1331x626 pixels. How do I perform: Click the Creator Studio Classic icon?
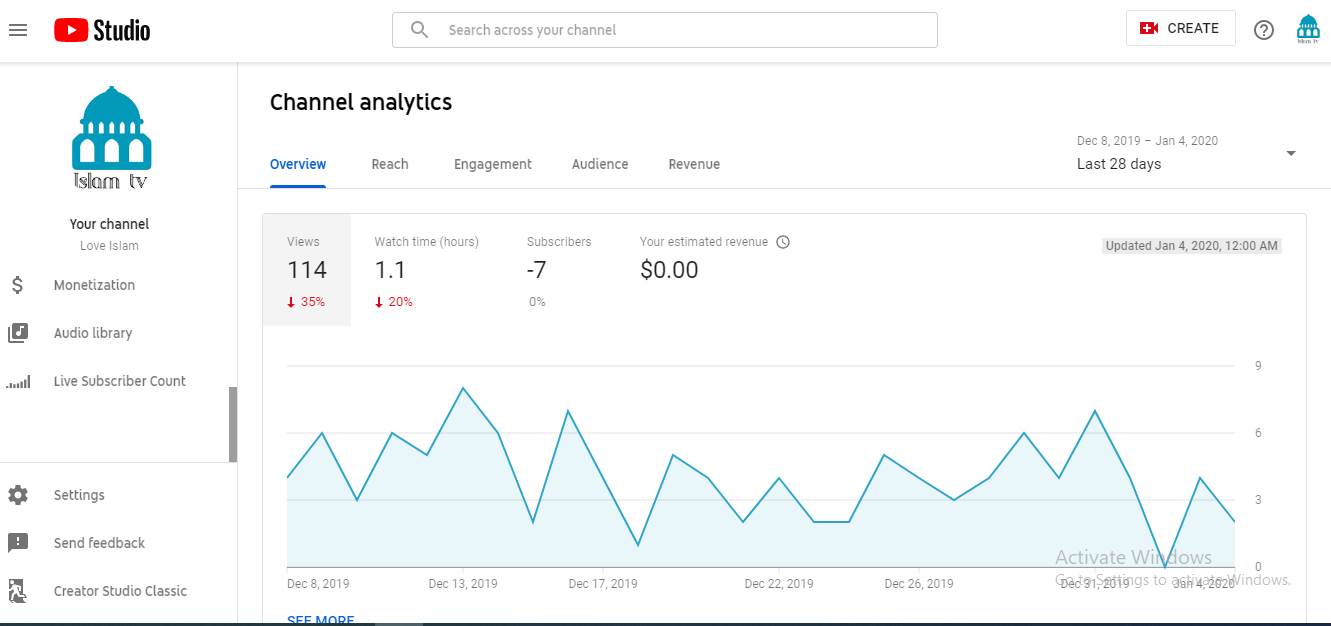click(18, 591)
